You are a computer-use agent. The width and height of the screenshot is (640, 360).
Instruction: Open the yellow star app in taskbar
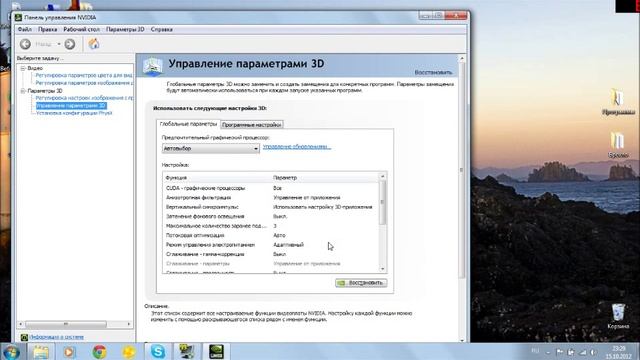coord(129,352)
